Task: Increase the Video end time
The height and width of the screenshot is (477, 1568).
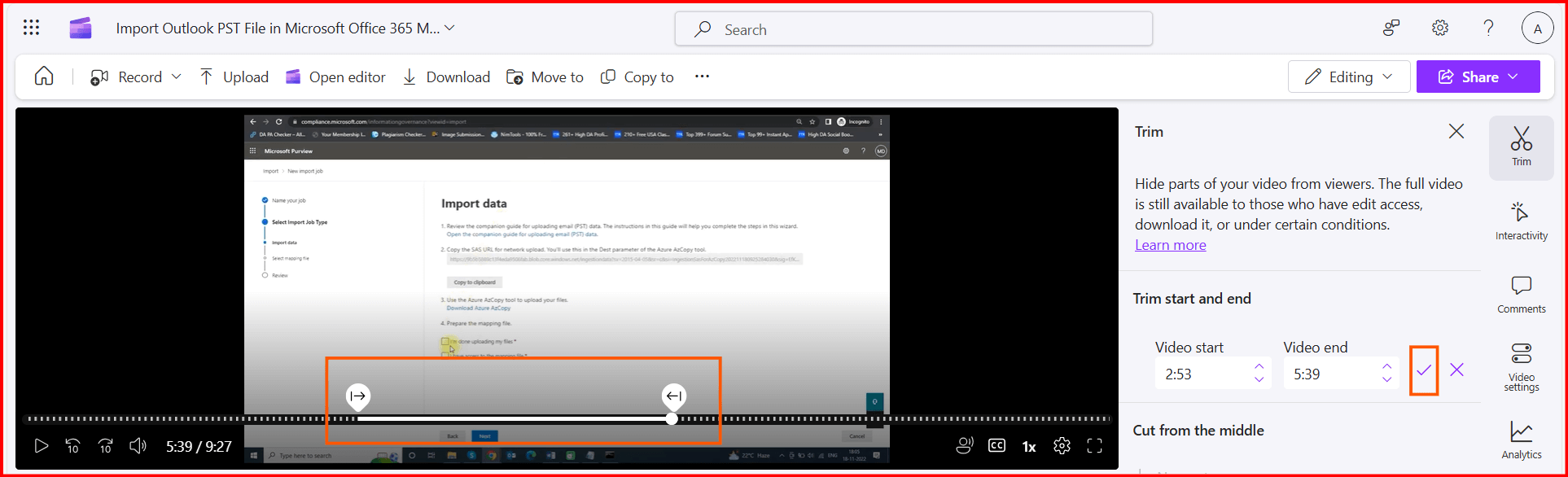Action: (1387, 366)
